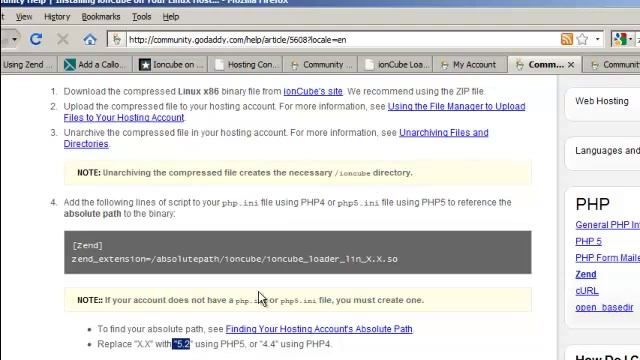This screenshot has width=640, height=360.
Task: Open the open_basedir sidebar link
Action: (x=604, y=307)
